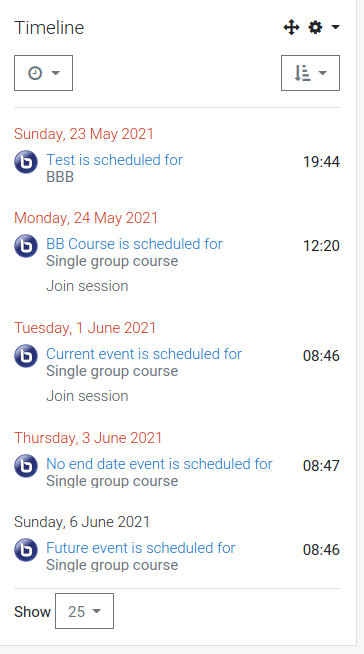Open "Test is scheduled for" event link
The image size is (364, 654).
[114, 160]
